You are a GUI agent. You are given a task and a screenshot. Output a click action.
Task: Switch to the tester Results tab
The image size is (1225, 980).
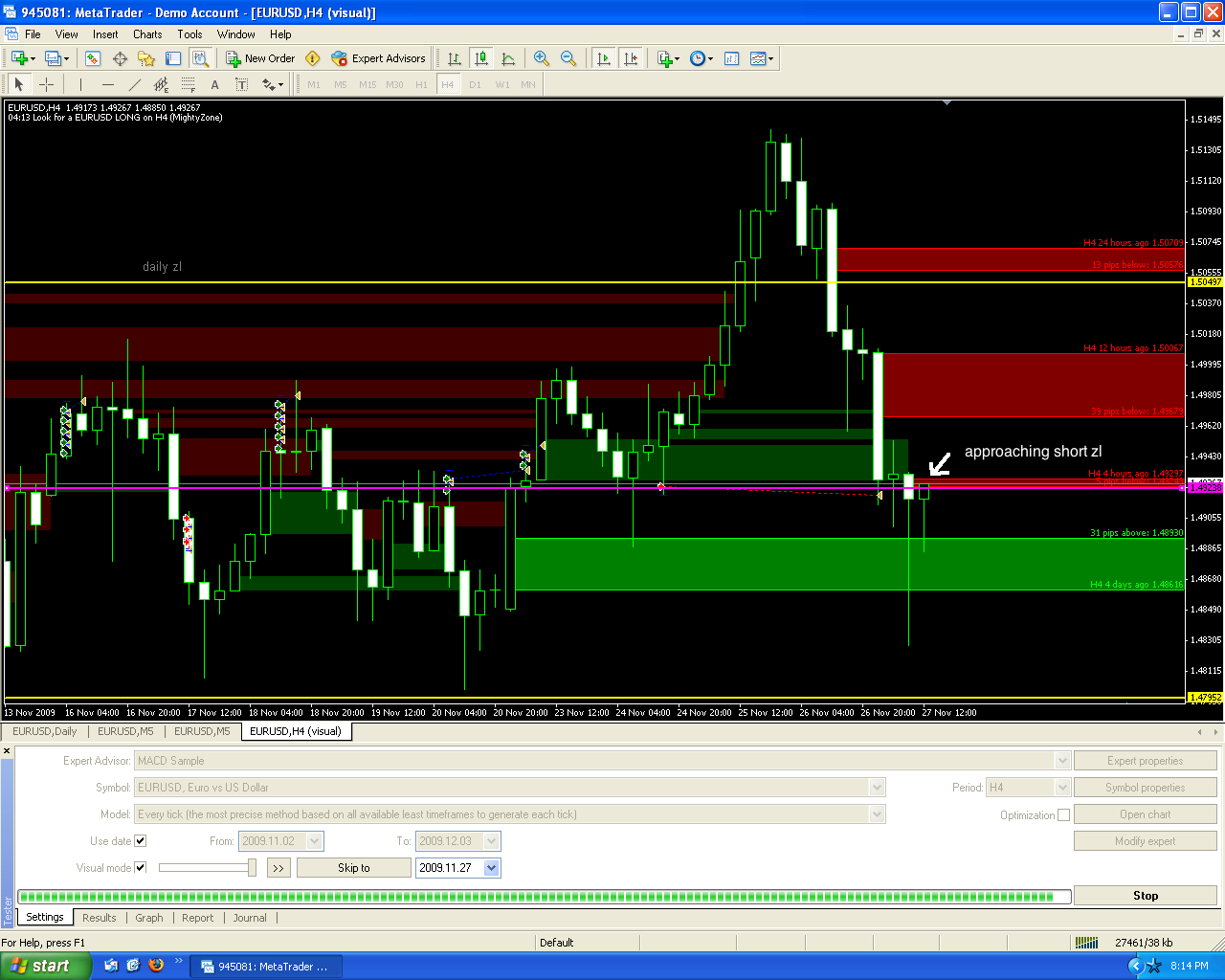100,918
